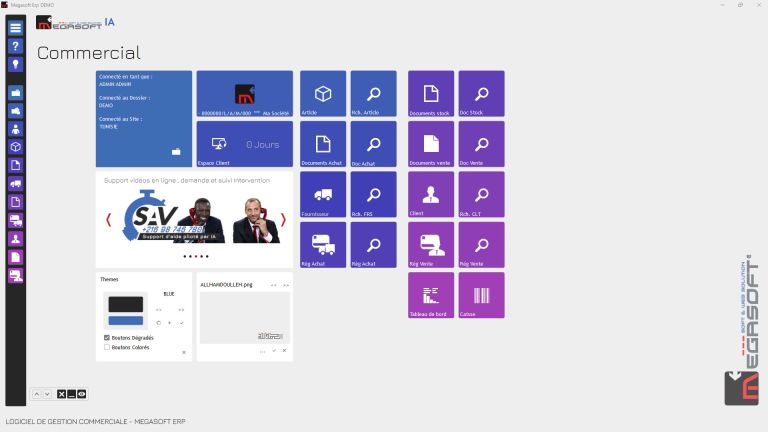Click the "0 Jours" text
Viewport: 768px width, 432px height.
[x=263, y=144]
